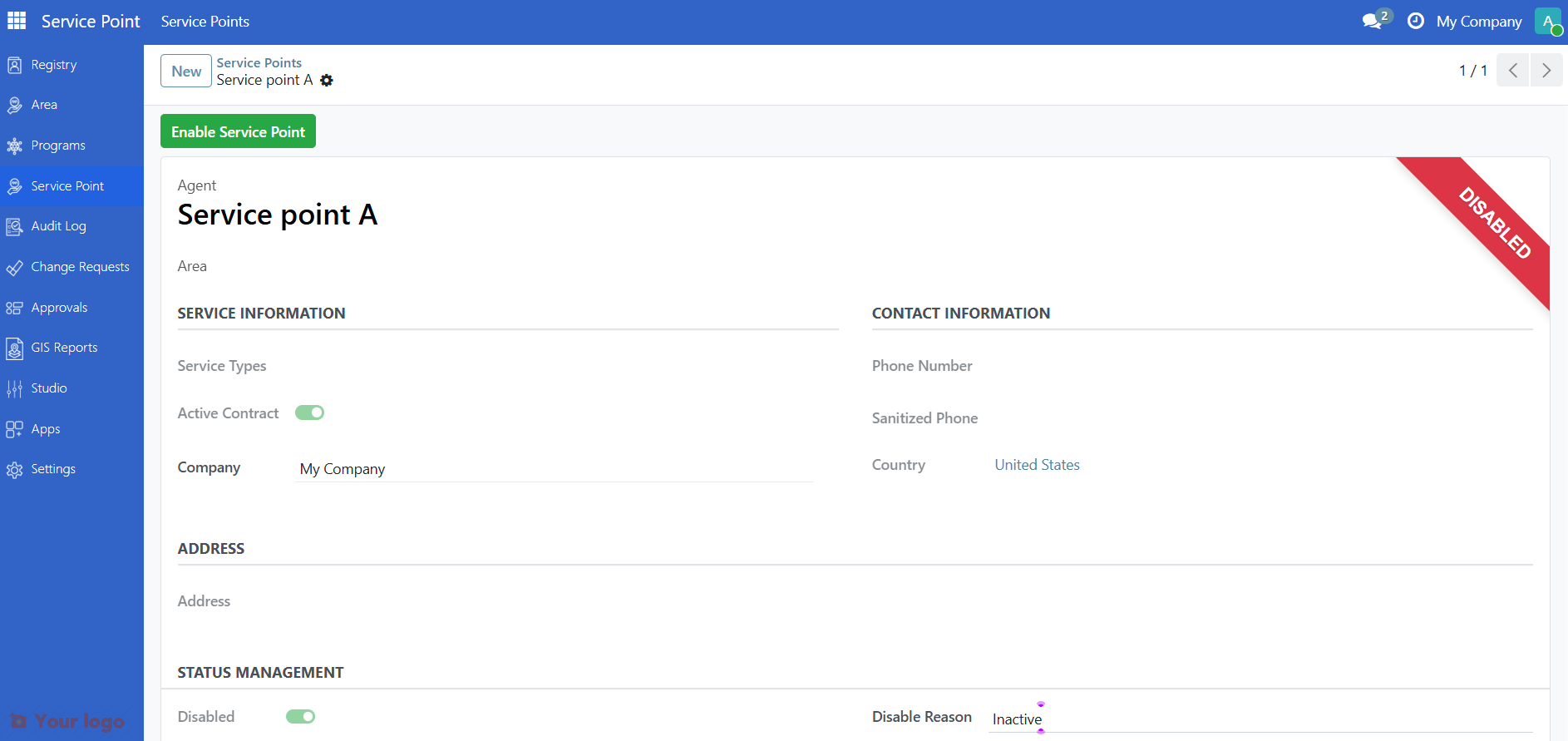Screen dimensions: 1568x741
Task: Go to GIS Reports in sidebar
Action: click(x=64, y=348)
